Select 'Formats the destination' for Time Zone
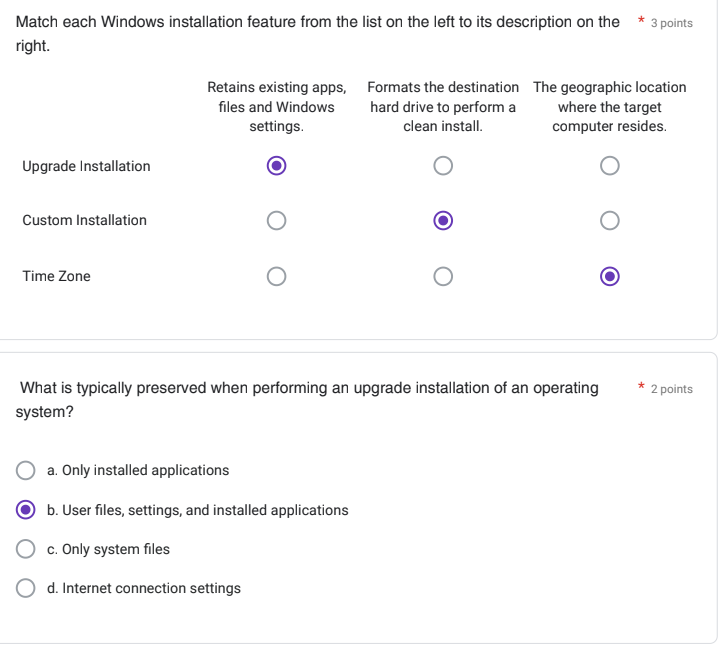724x648 pixels. (443, 276)
